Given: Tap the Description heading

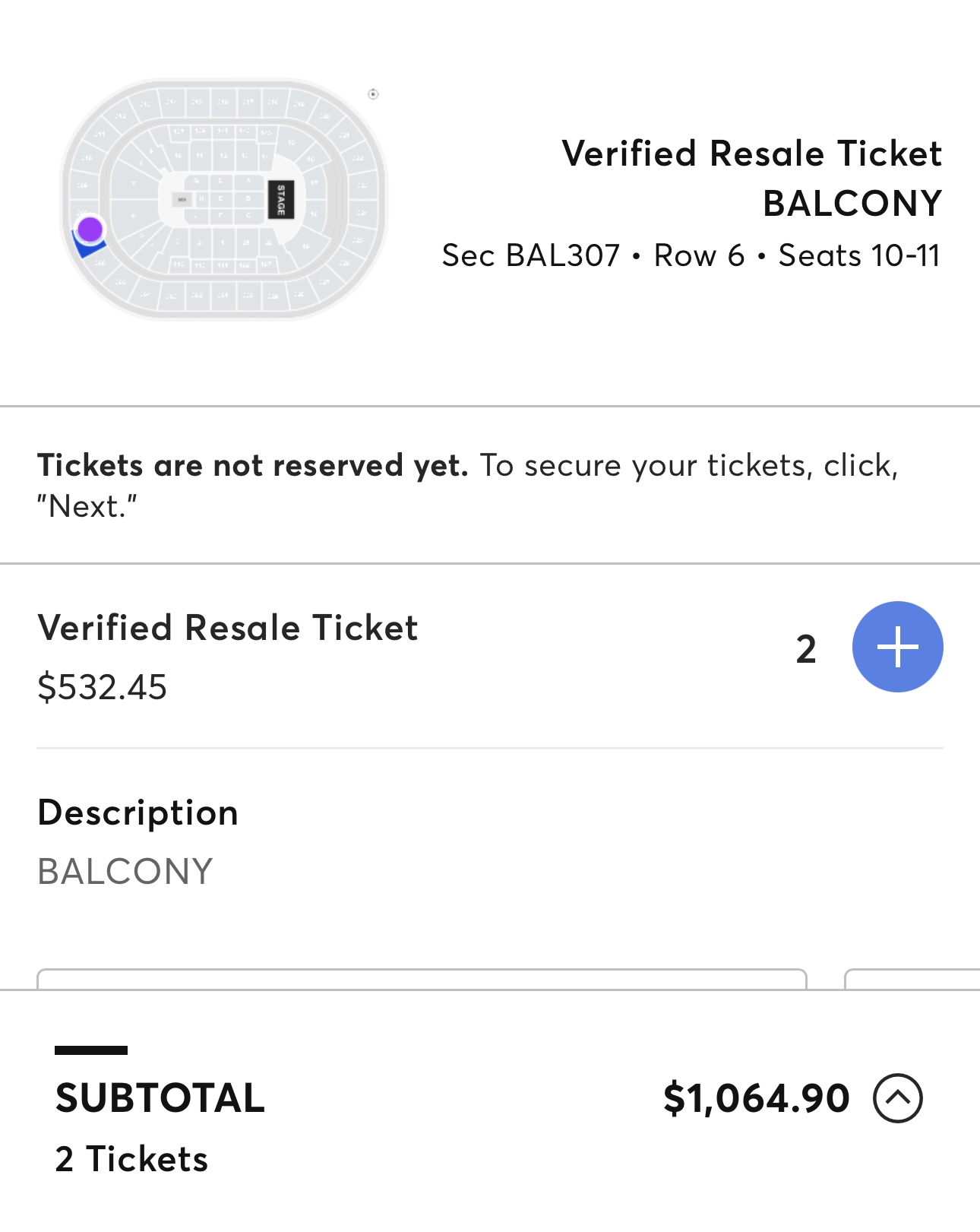Looking at the screenshot, I should pos(138,812).
